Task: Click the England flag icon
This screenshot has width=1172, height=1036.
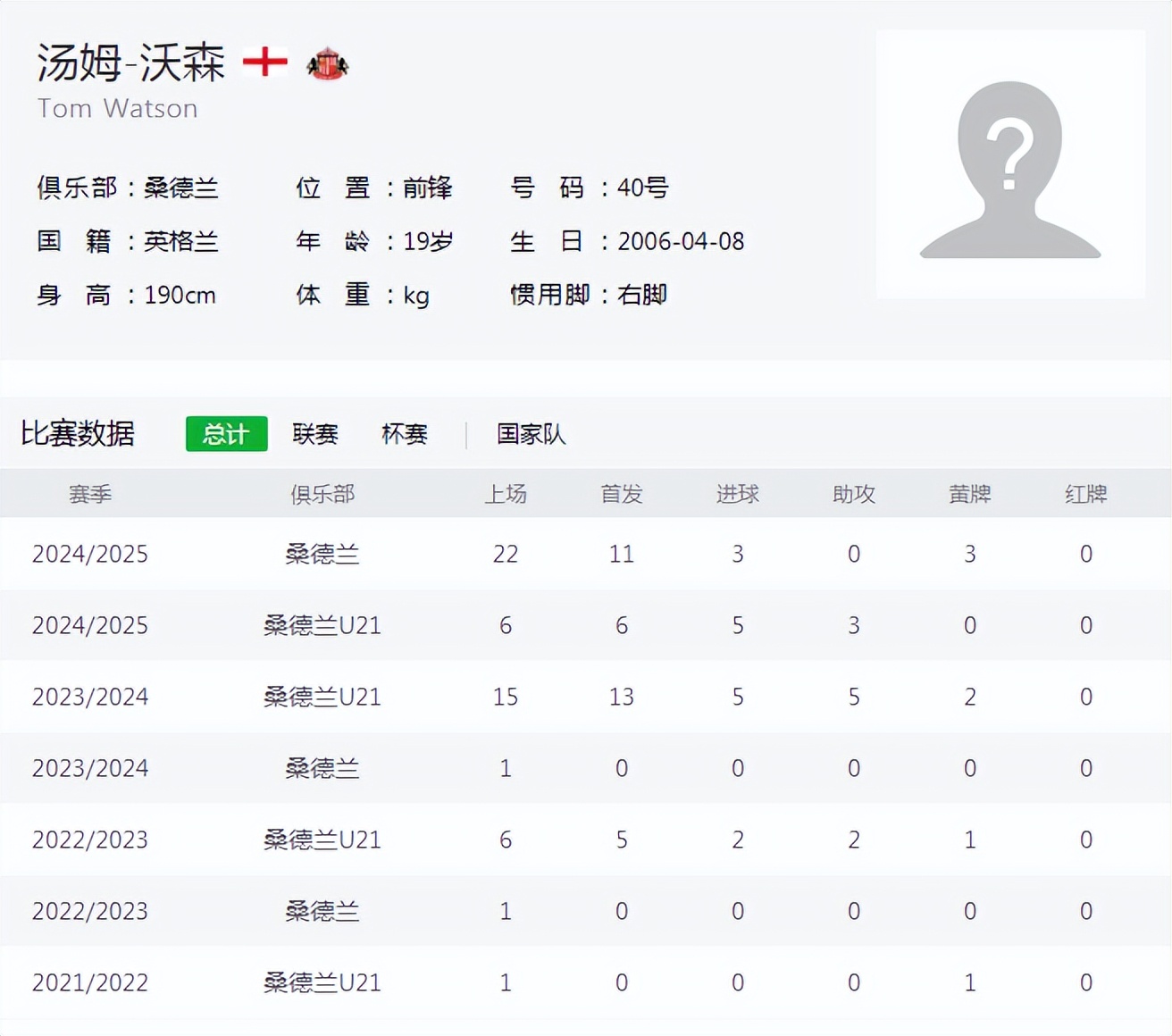Action: [265, 62]
